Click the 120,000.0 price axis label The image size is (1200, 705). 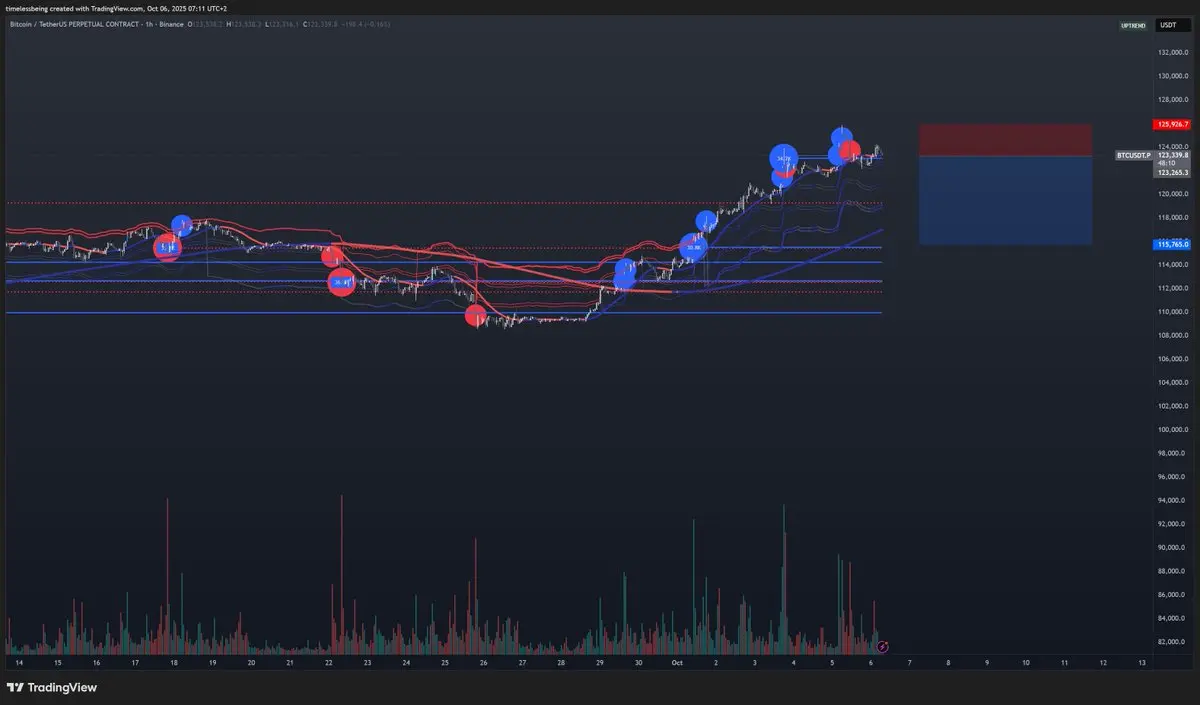click(1172, 194)
